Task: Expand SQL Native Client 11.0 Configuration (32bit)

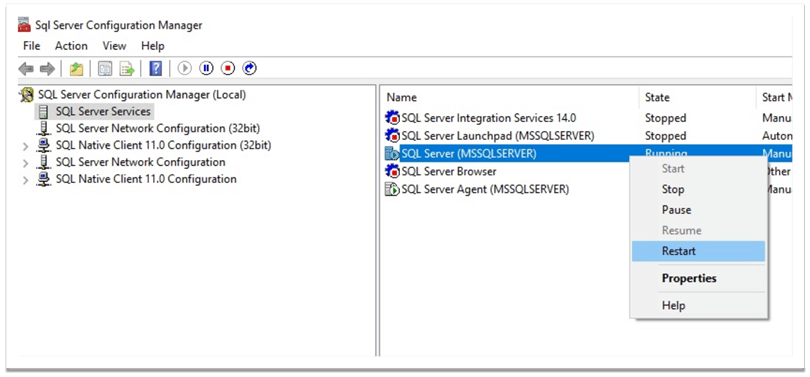Action: pyautogui.click(x=26, y=146)
